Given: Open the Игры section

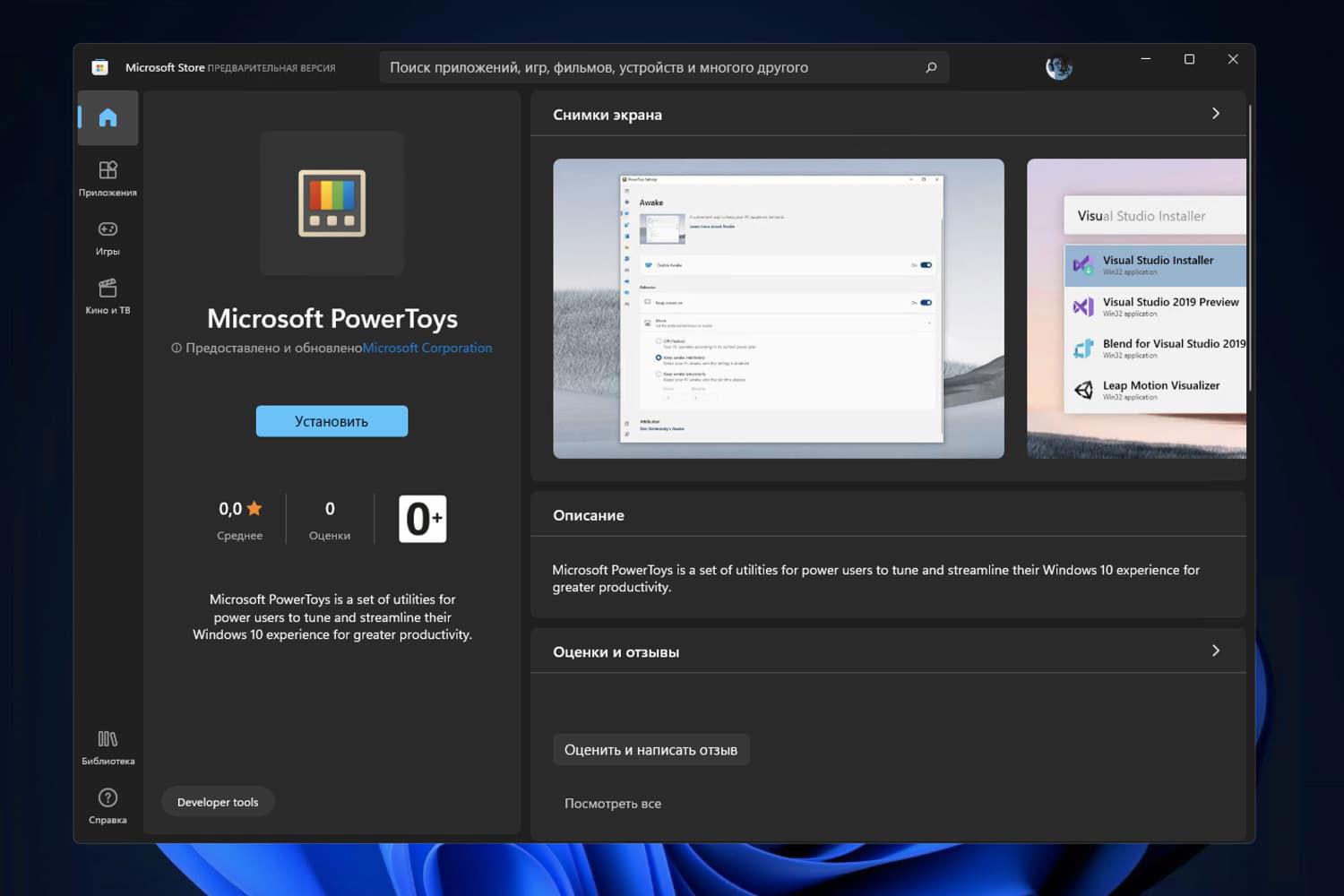Looking at the screenshot, I should (108, 238).
